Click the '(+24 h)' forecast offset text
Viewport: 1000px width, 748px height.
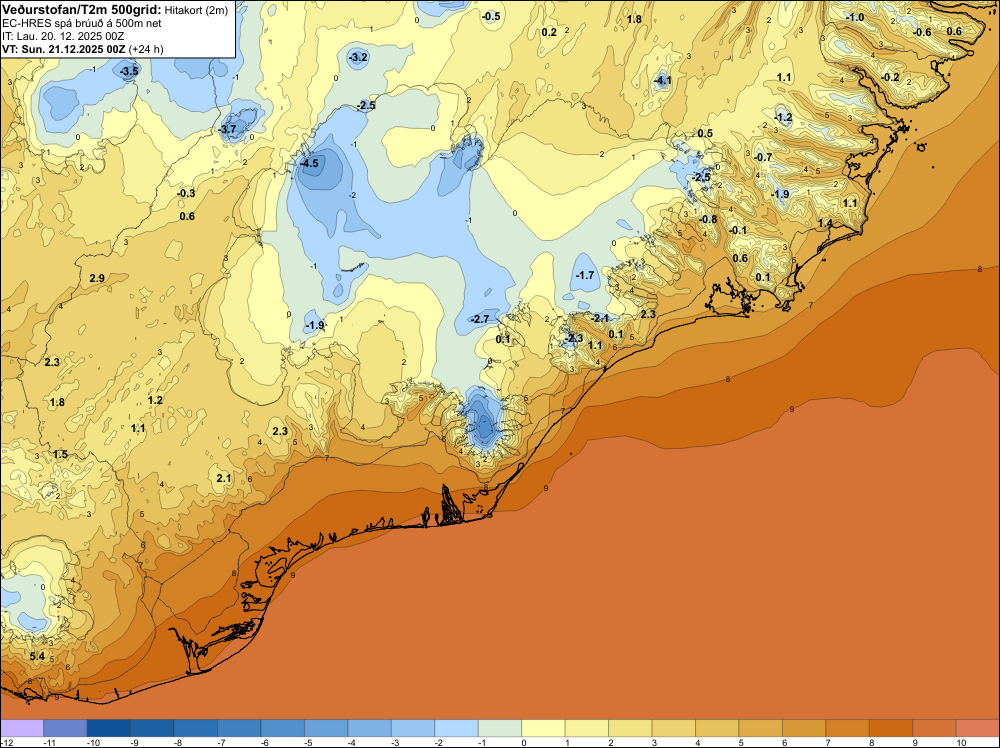click(146, 49)
